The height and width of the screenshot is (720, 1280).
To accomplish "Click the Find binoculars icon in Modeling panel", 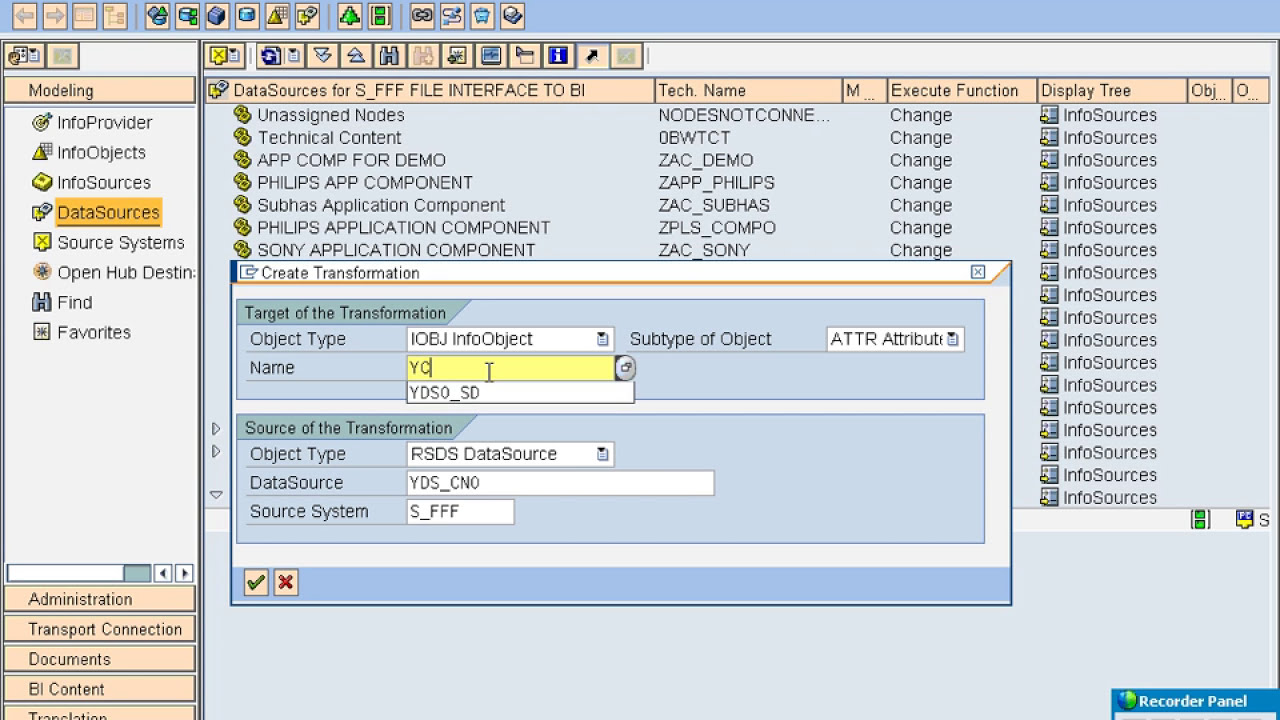I will coord(42,302).
